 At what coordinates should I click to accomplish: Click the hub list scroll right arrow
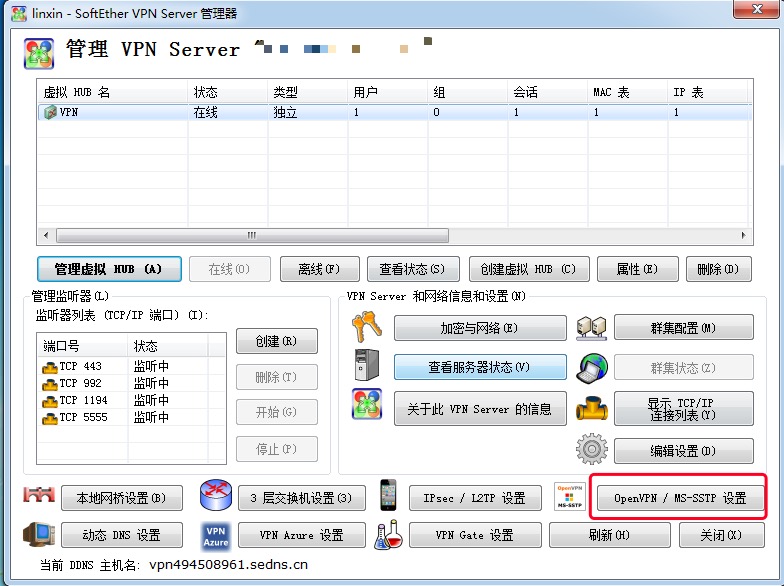[744, 235]
